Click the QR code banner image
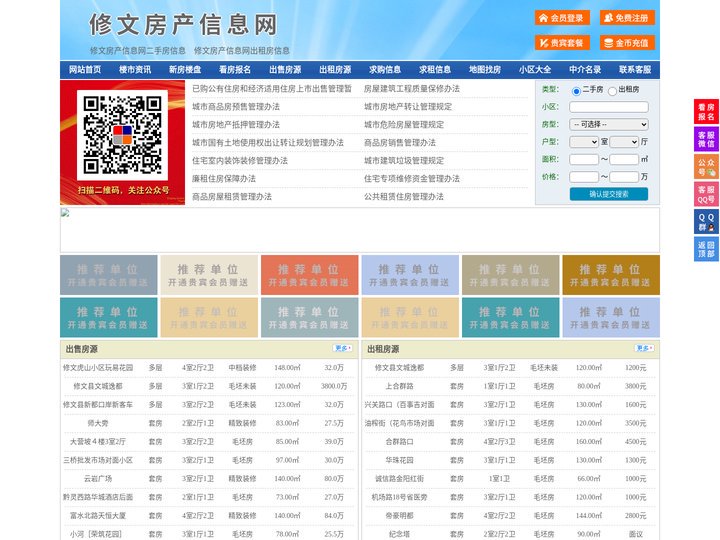 pos(123,142)
